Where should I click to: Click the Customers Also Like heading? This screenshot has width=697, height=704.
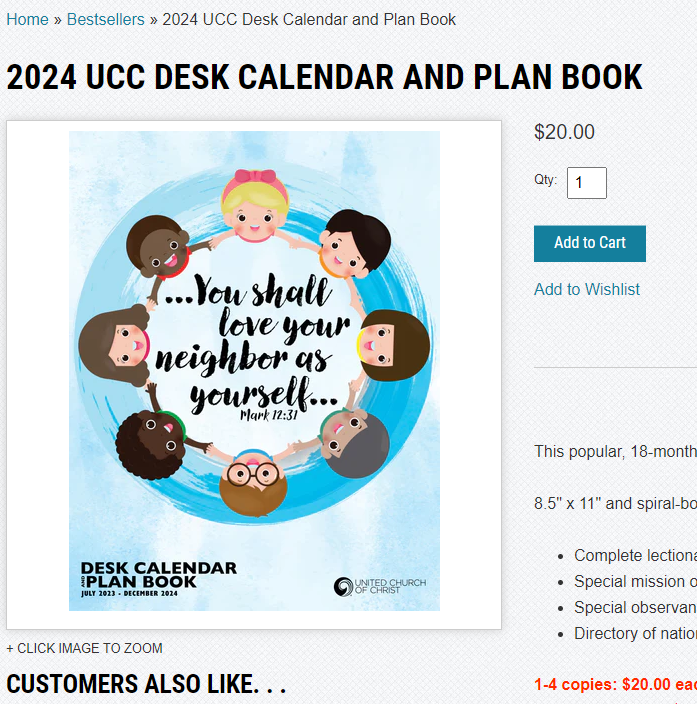(x=146, y=684)
